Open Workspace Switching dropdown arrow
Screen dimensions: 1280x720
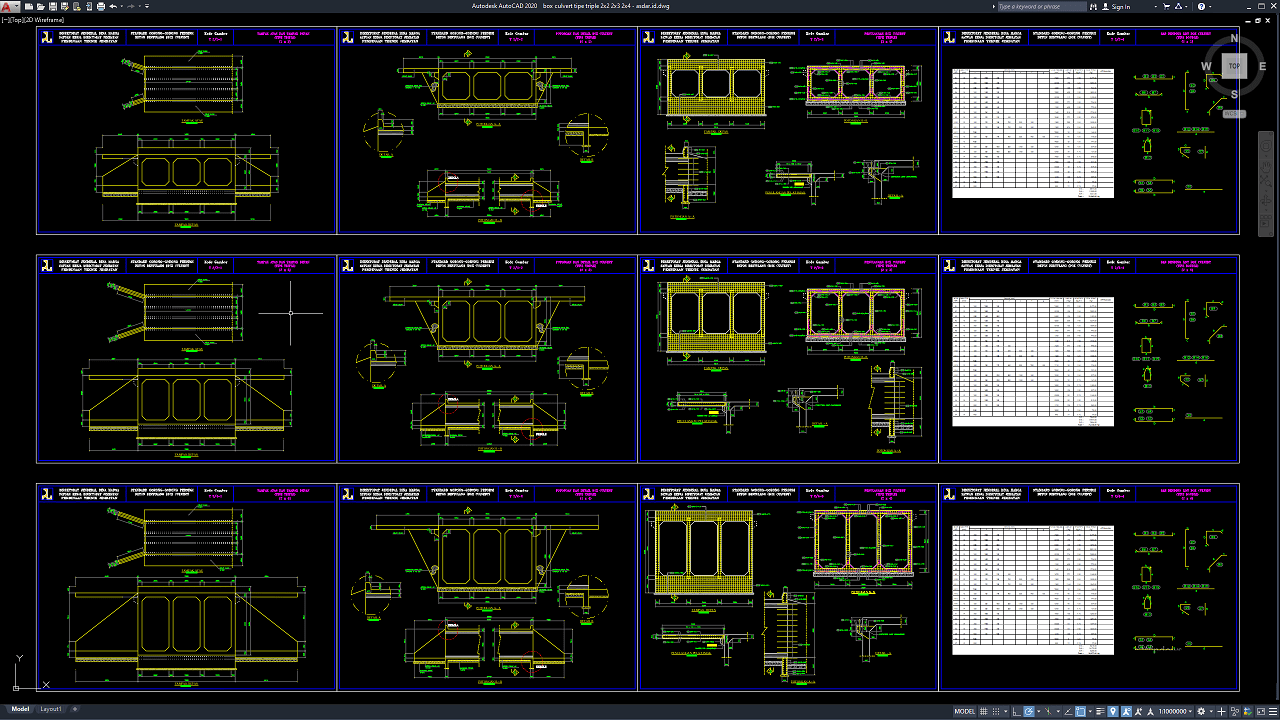[1211, 711]
